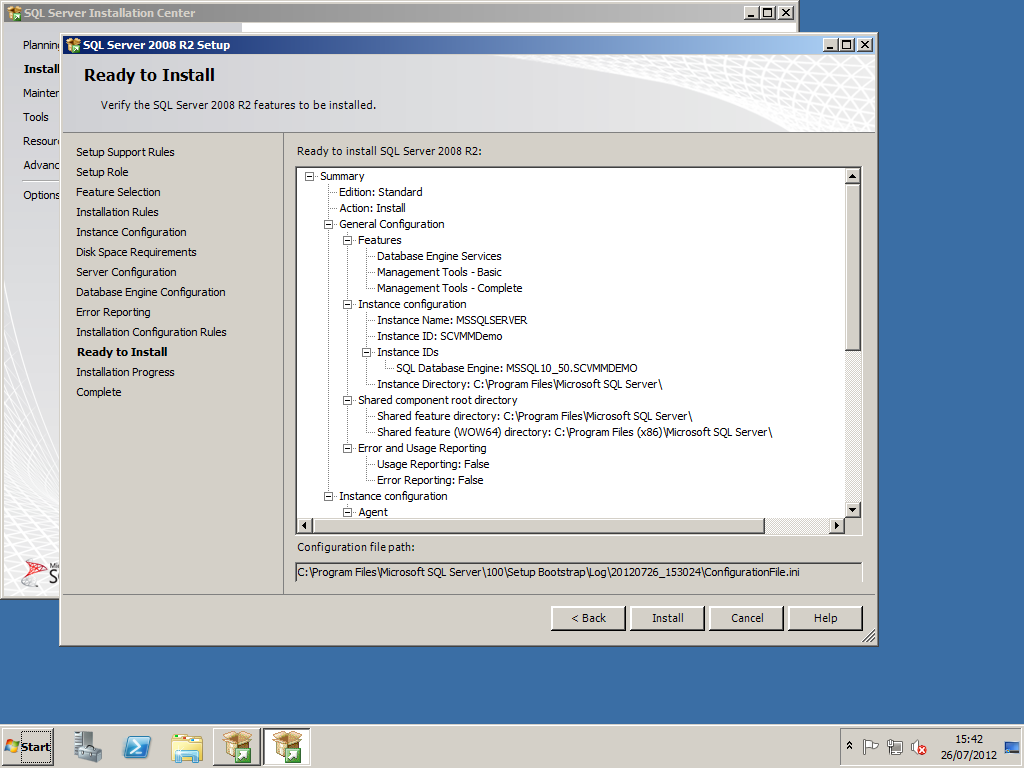Collapse the Summary tree node
The image size is (1024, 768).
310,176
